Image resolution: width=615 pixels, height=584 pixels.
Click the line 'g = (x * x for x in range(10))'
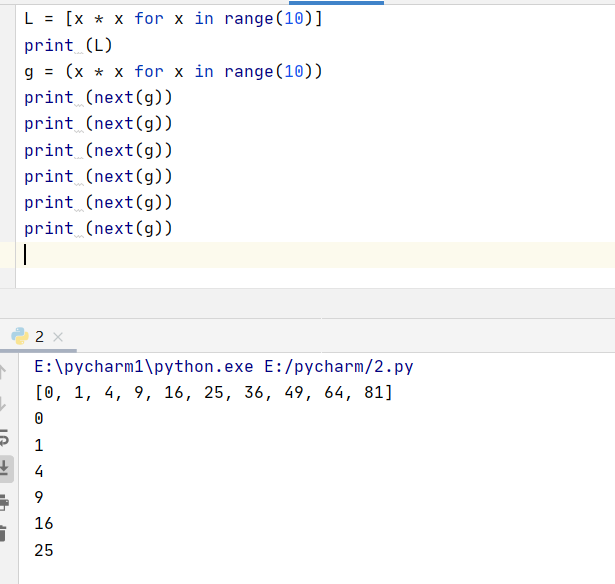(173, 72)
